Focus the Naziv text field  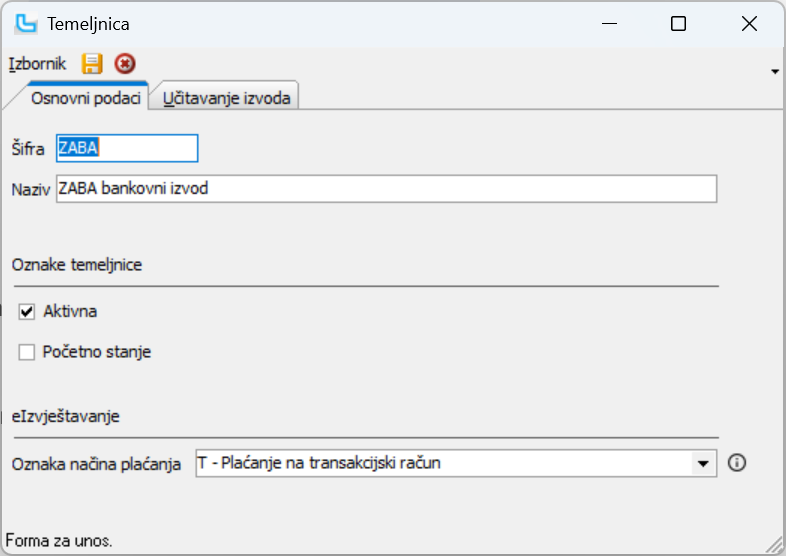pos(386,188)
